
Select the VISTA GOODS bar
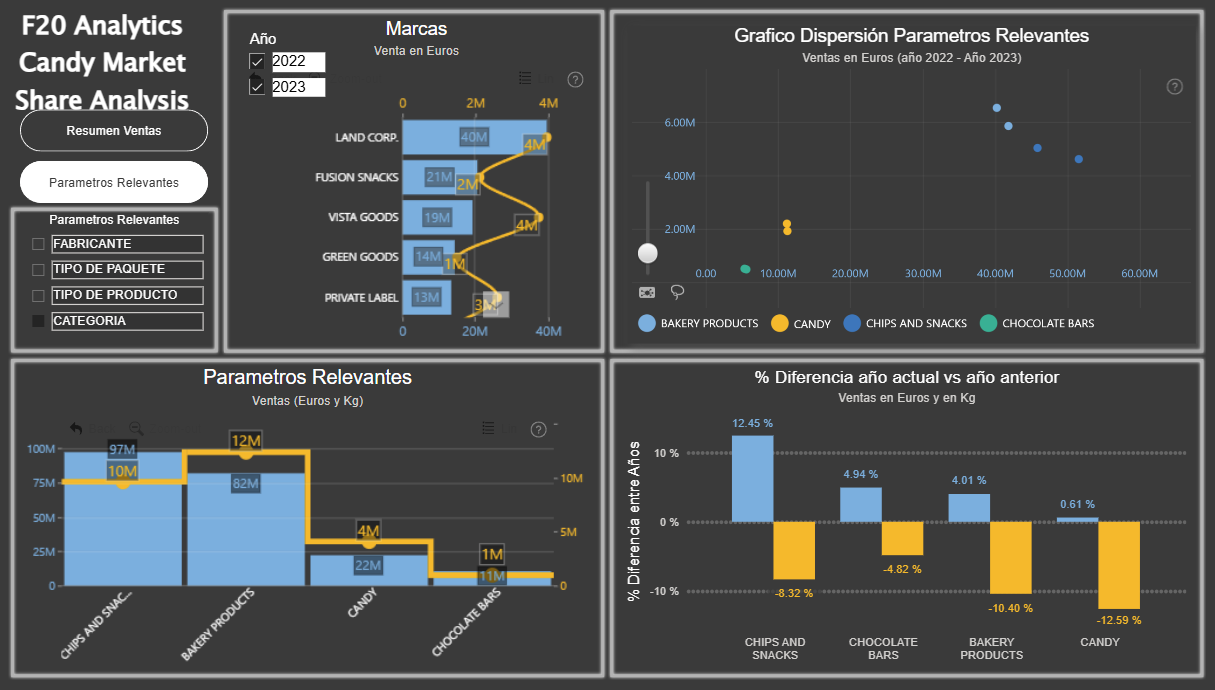[x=437, y=217]
